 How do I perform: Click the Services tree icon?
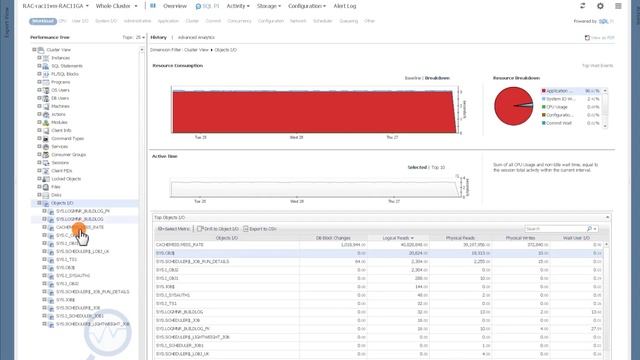tap(46, 147)
